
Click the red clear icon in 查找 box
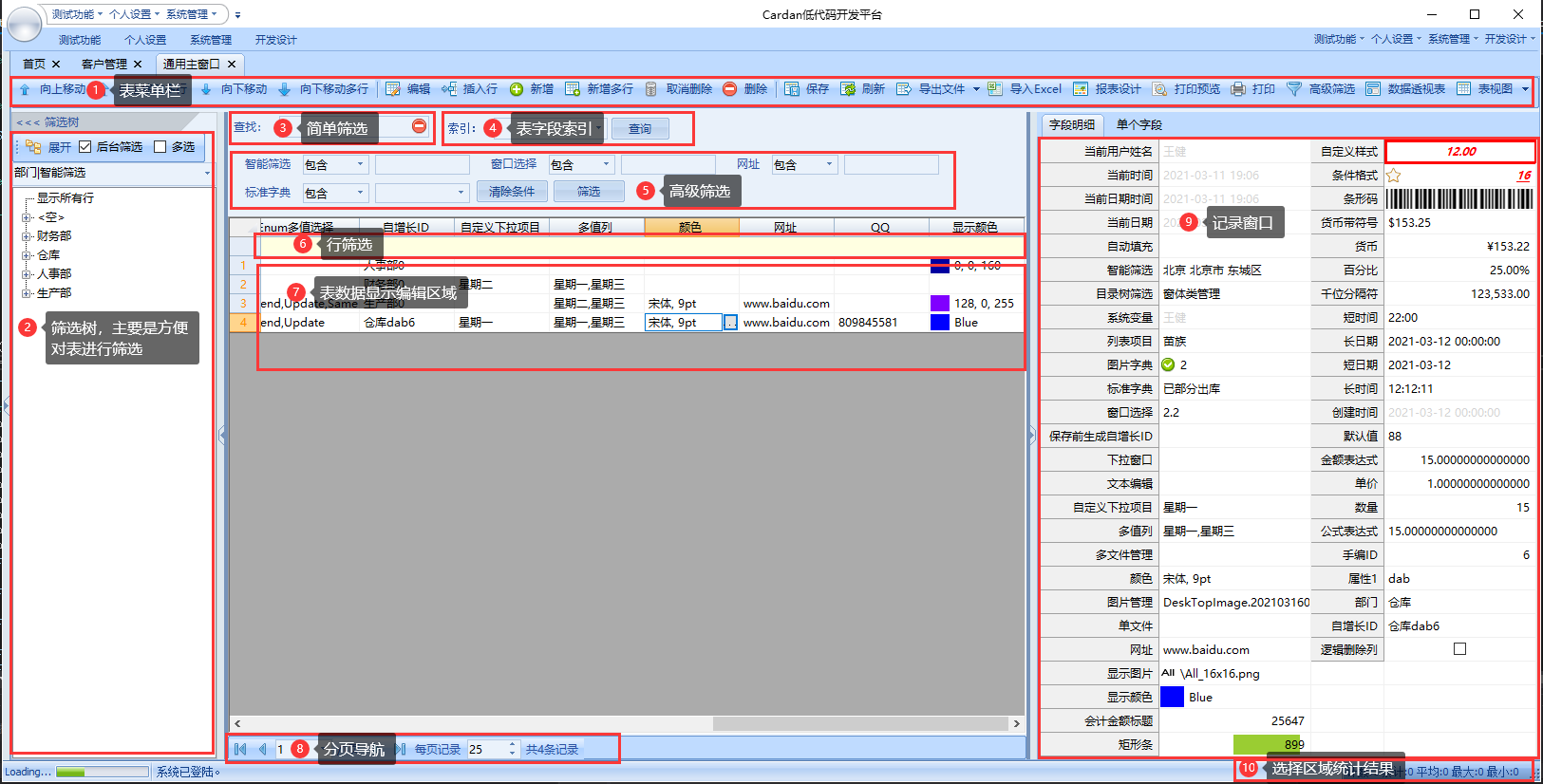[419, 126]
